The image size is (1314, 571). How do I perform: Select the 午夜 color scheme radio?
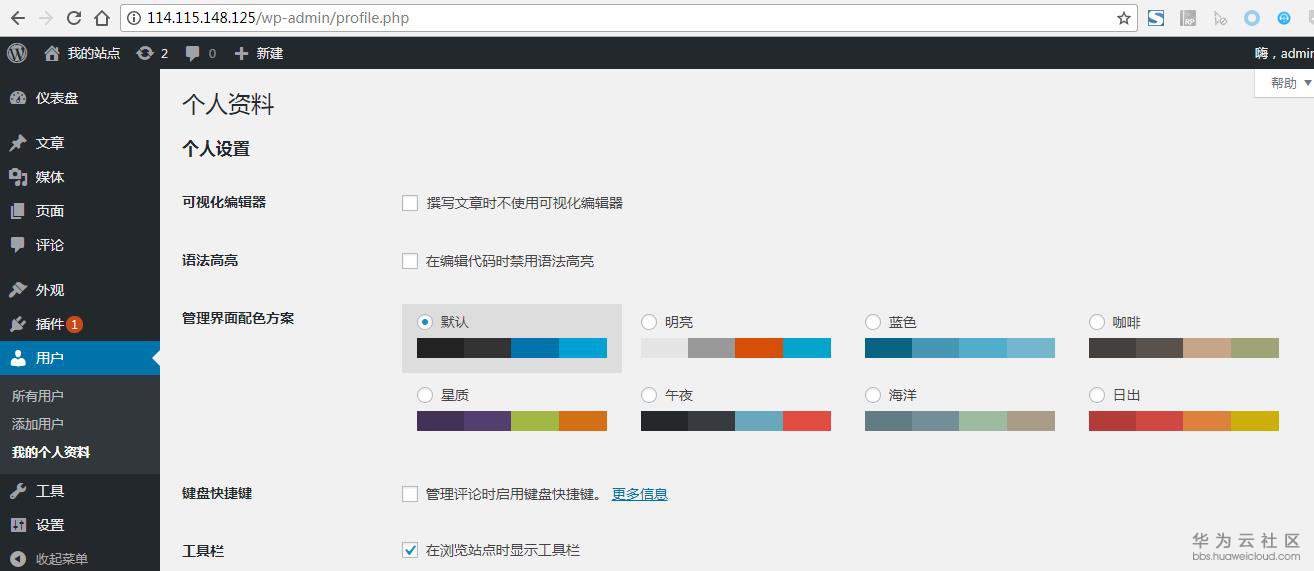[649, 395]
